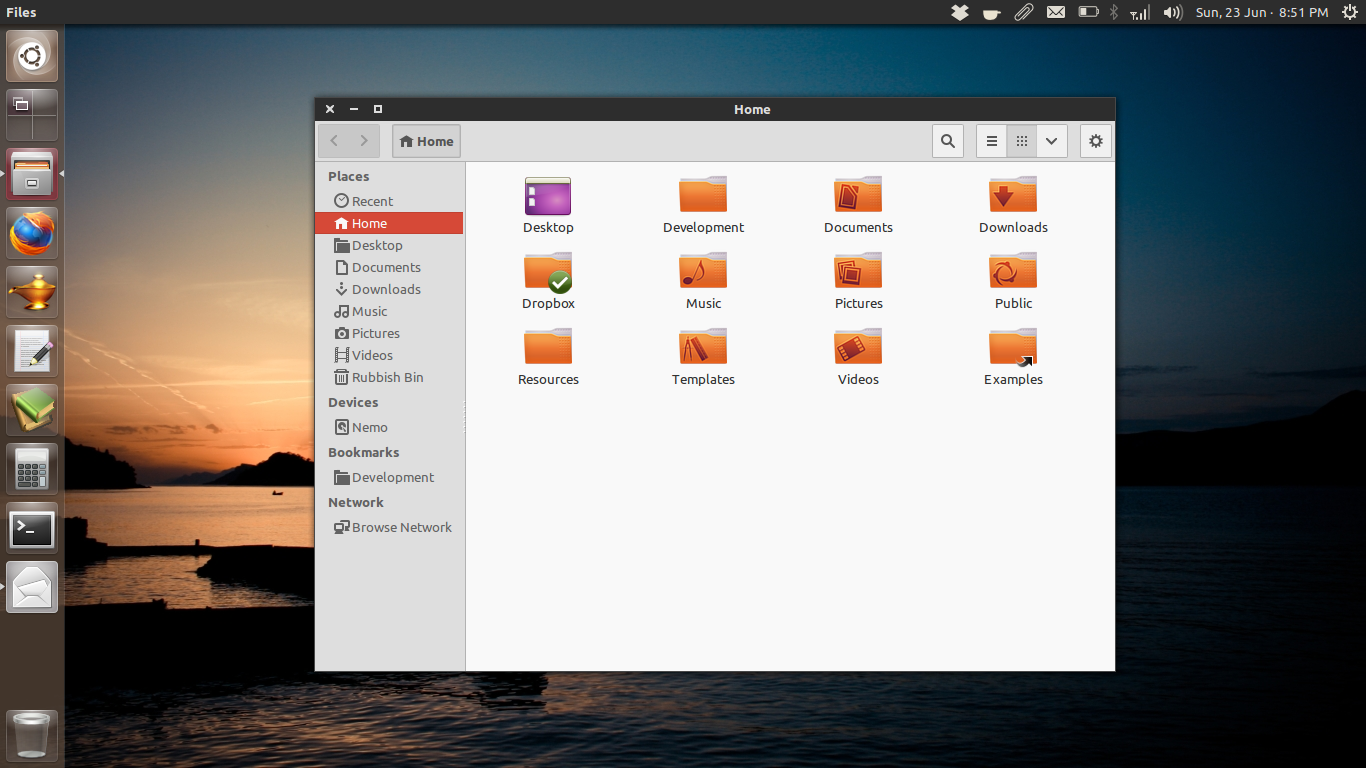
Task: Select the Nemo device in sidebar
Action: point(389,427)
